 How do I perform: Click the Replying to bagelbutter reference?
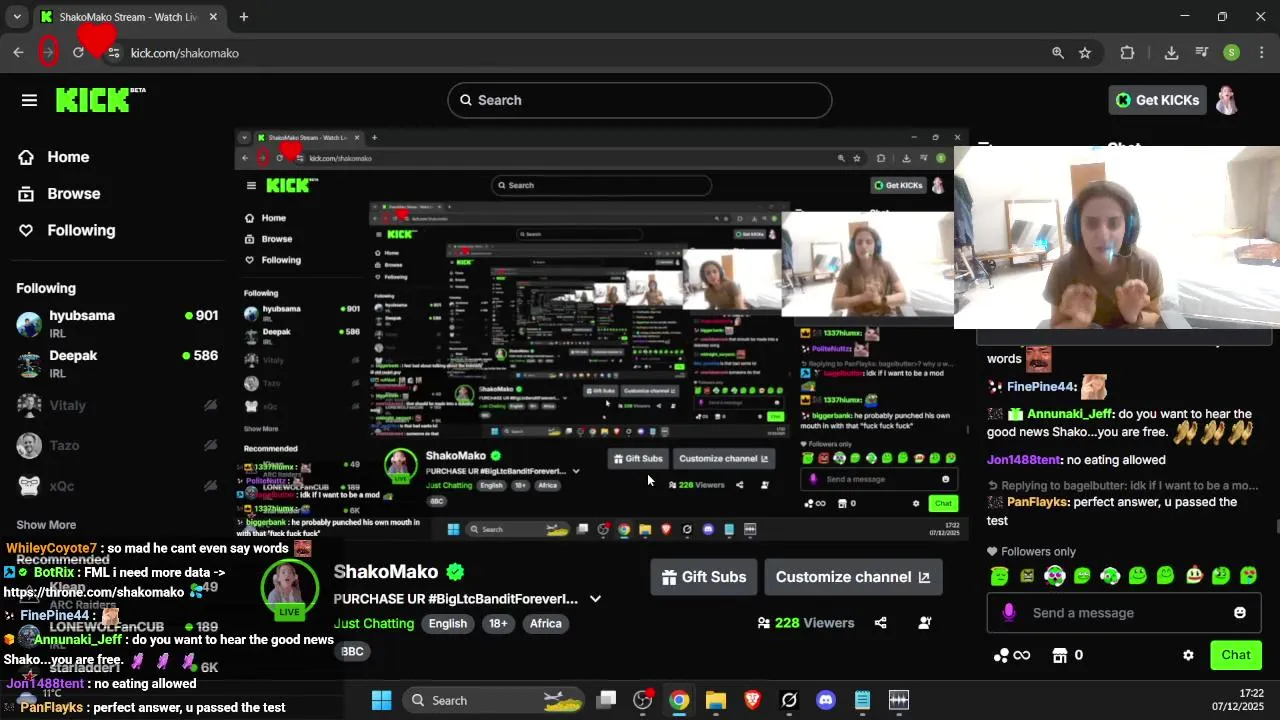[x=1122, y=485]
